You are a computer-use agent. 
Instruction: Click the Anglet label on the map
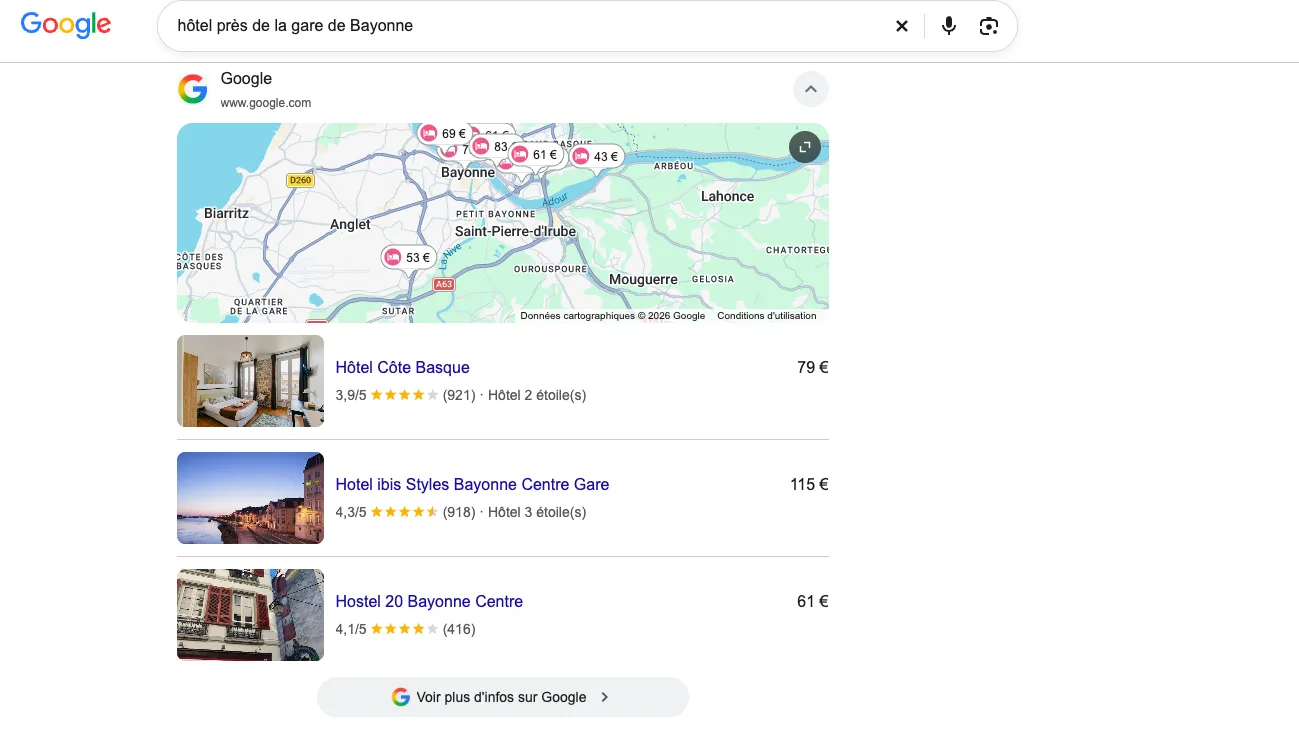351,225
